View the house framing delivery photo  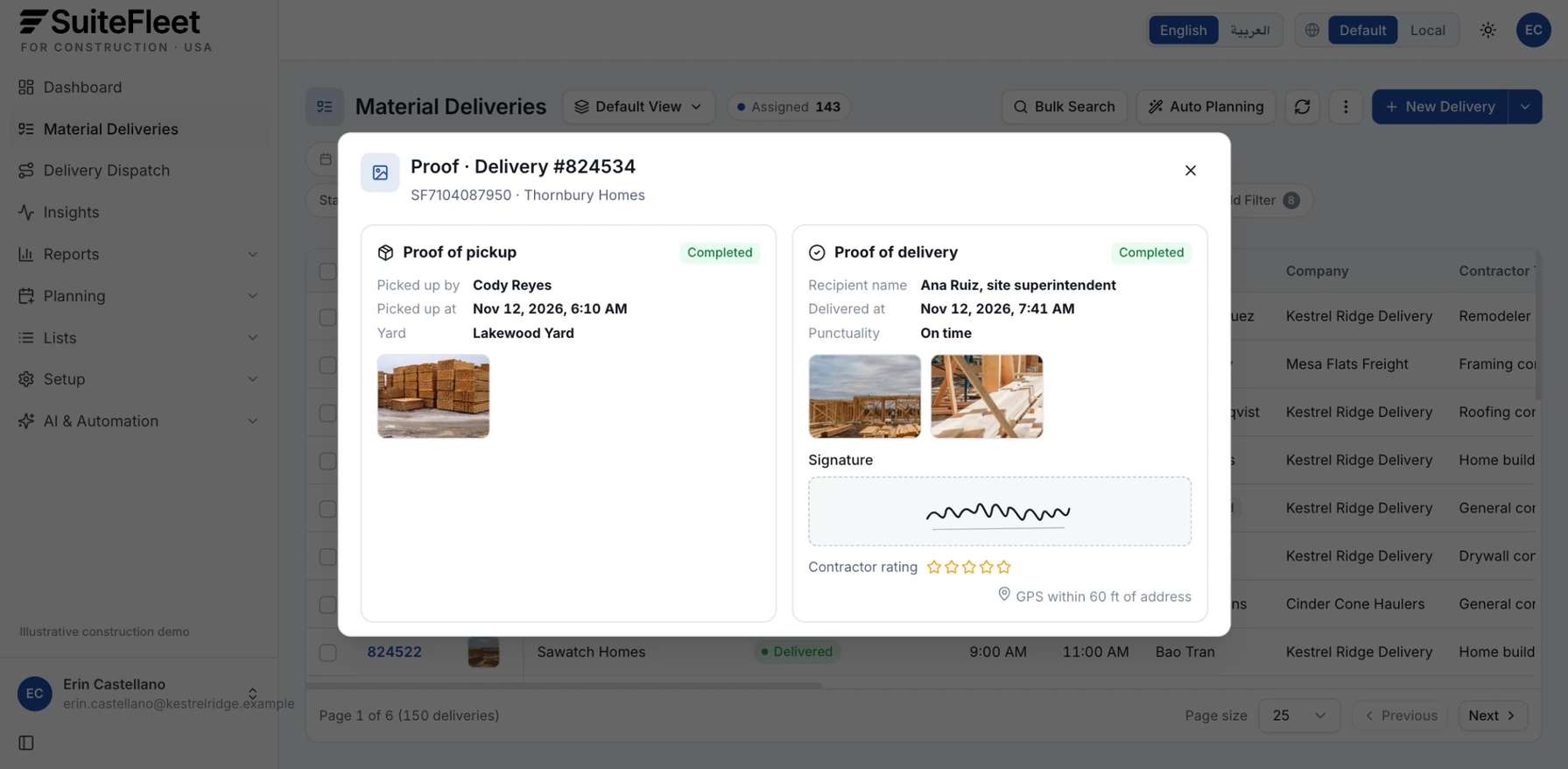(x=864, y=396)
